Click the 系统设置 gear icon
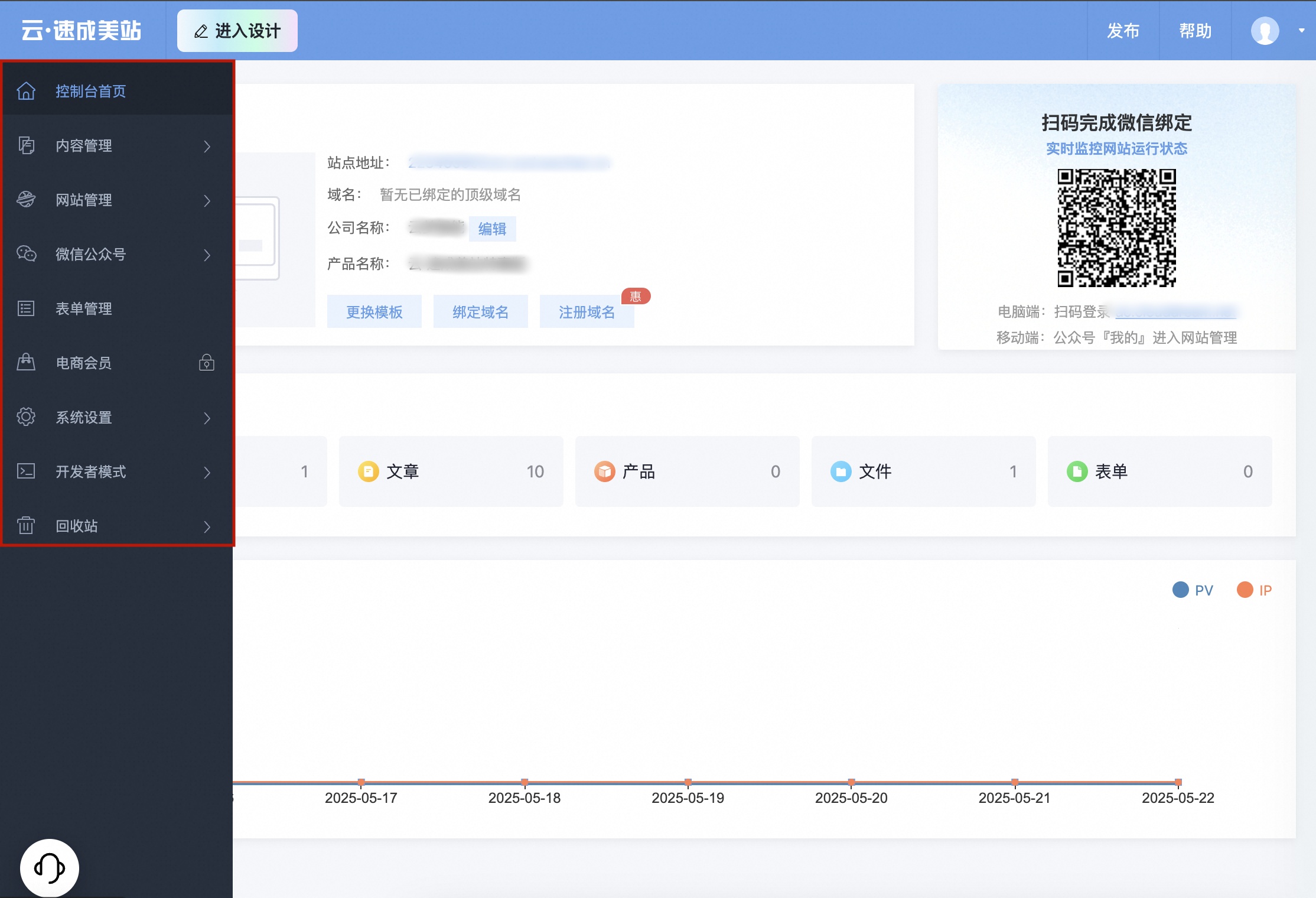The height and width of the screenshot is (898, 1316). click(26, 417)
